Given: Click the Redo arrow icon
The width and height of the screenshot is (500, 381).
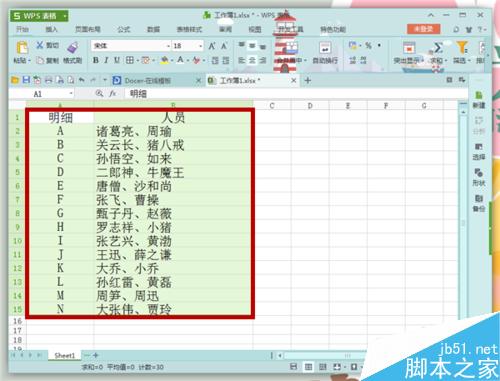Looking at the screenshot, I should [93, 80].
